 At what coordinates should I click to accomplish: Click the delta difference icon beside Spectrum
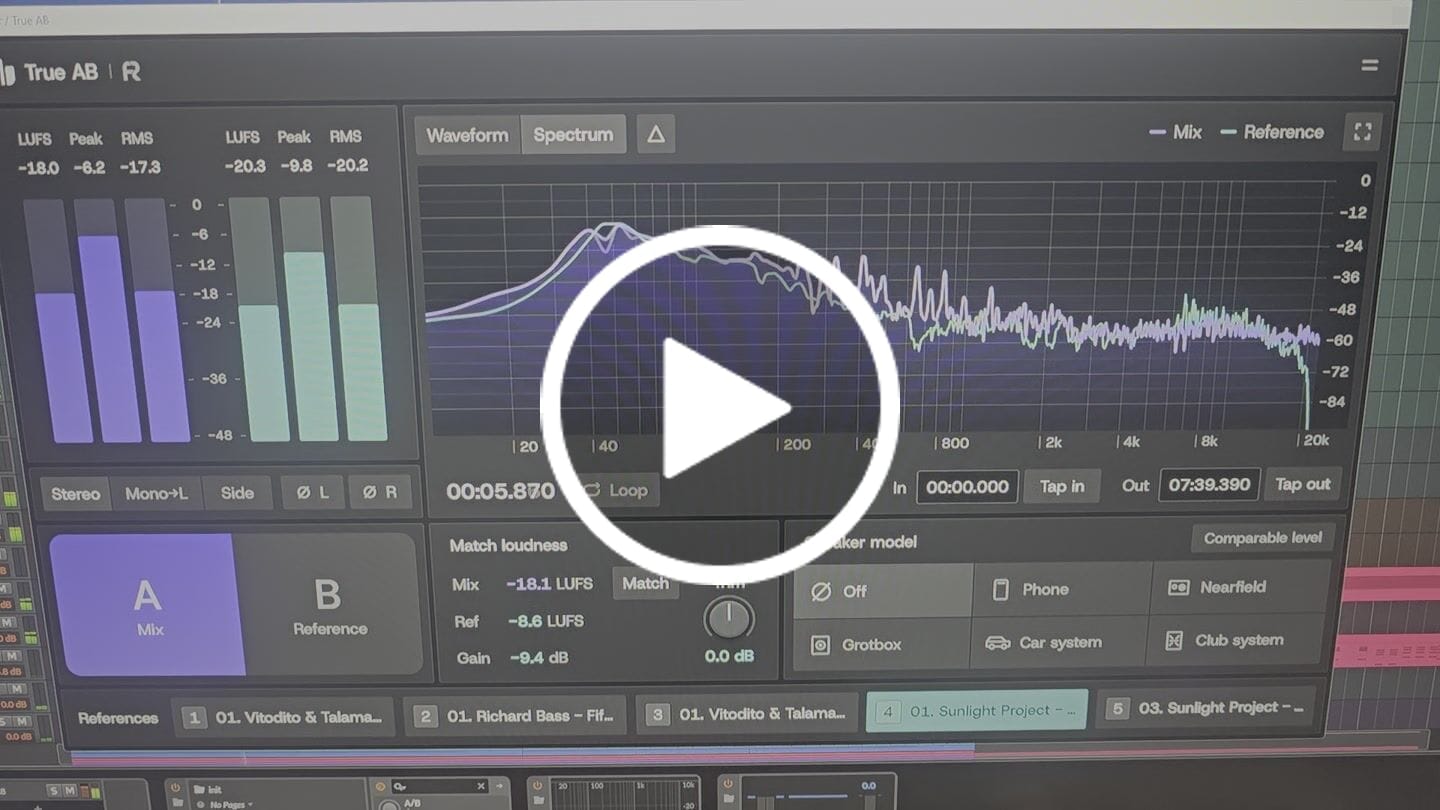click(656, 134)
